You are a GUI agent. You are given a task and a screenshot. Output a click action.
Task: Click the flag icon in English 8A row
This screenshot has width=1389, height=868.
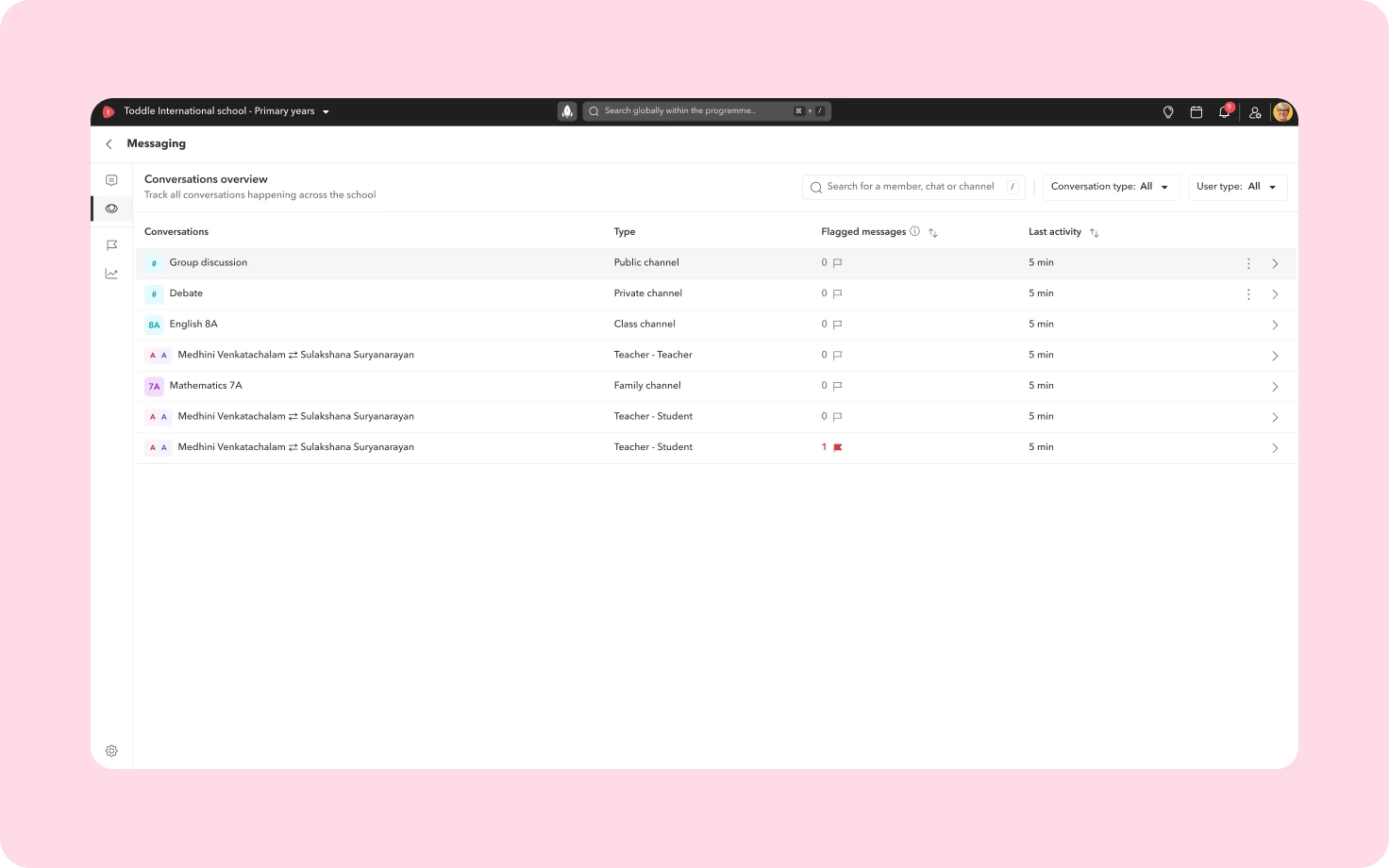click(837, 325)
